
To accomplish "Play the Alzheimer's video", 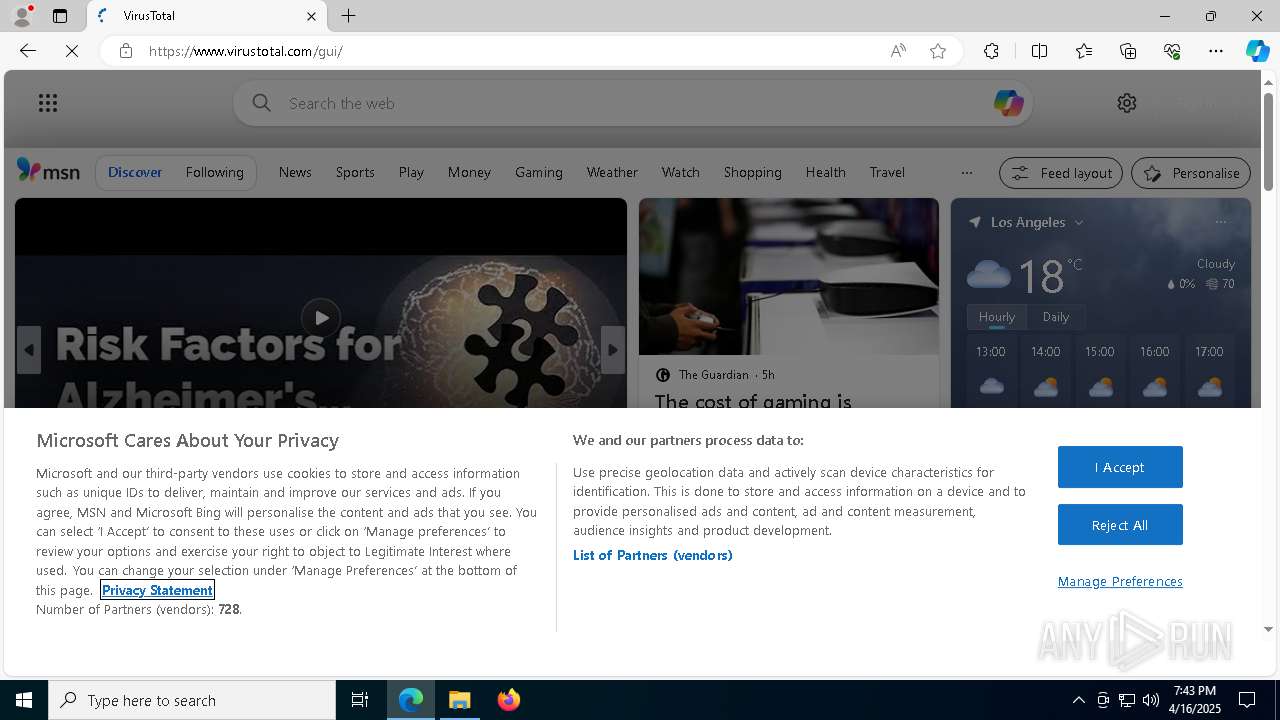I will tap(321, 318).
